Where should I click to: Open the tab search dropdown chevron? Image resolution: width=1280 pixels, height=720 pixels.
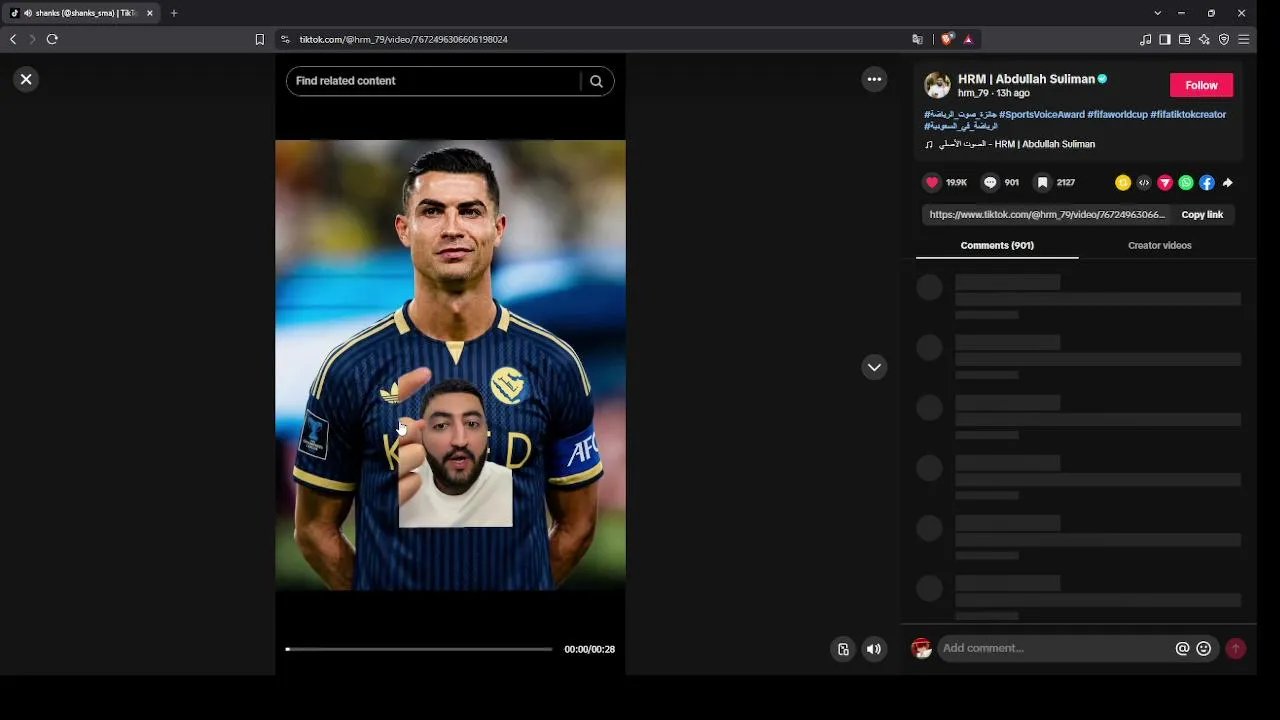click(1158, 13)
